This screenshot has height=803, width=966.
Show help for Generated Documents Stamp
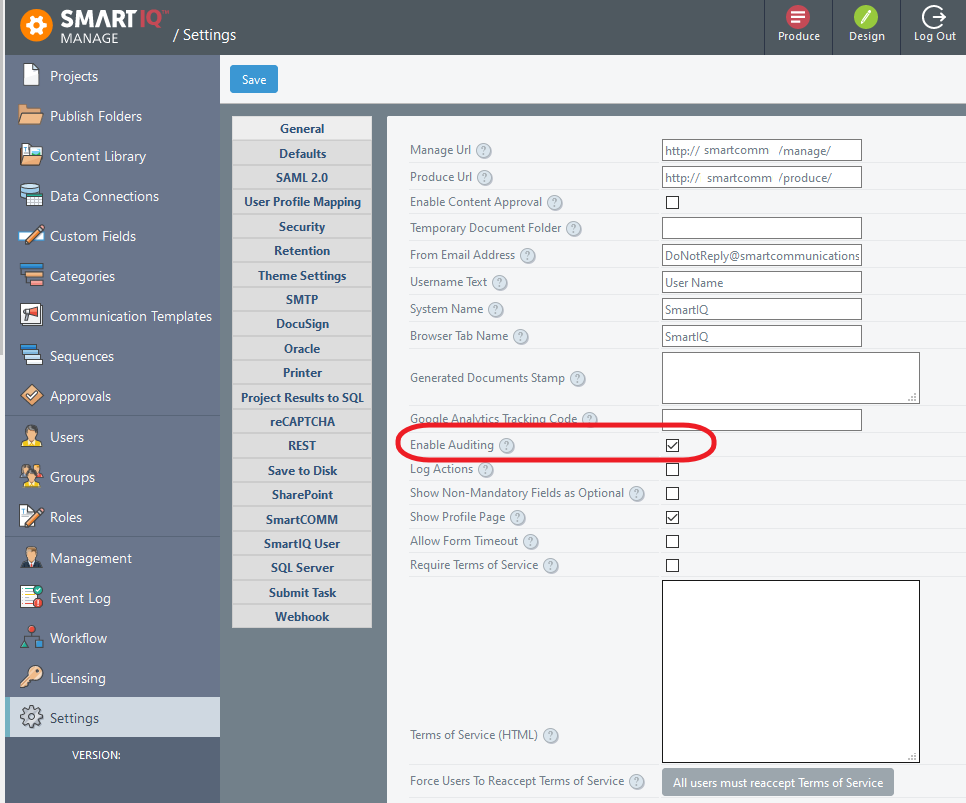(x=577, y=378)
